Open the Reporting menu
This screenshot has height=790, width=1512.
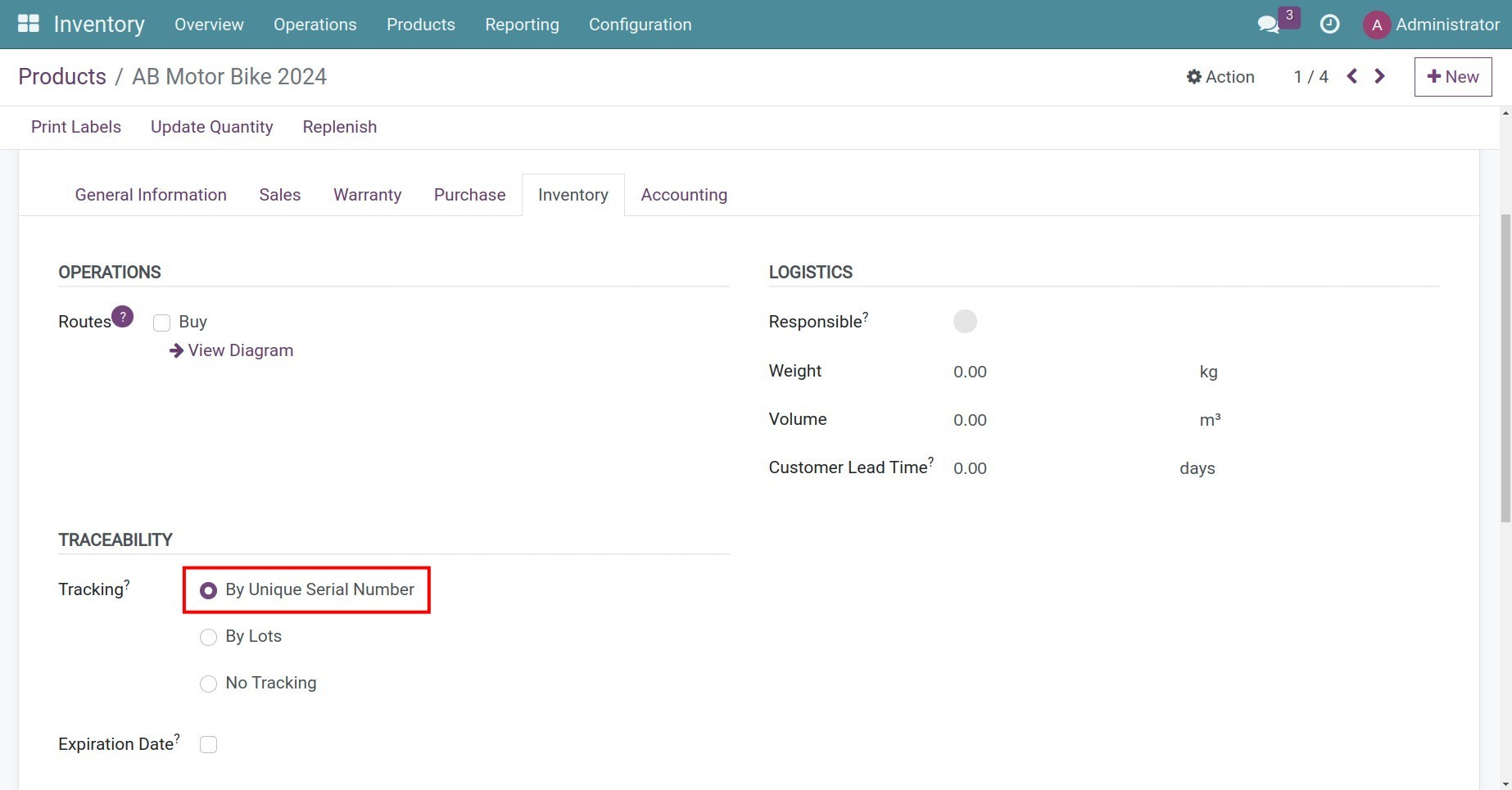pyautogui.click(x=522, y=25)
